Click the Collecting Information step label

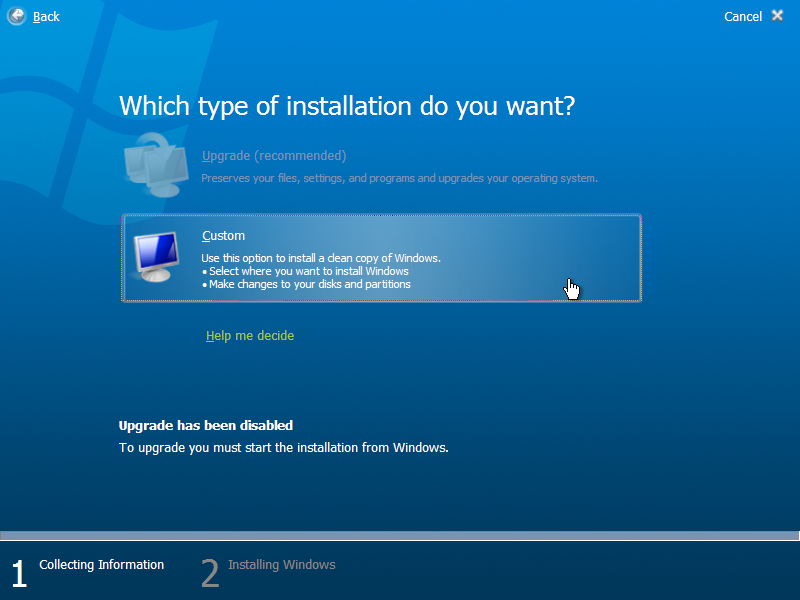coord(102,565)
